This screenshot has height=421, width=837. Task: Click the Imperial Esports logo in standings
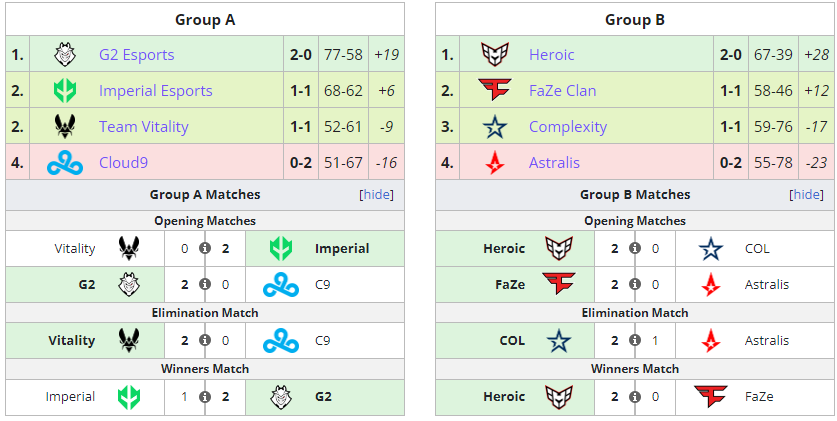[x=64, y=91]
